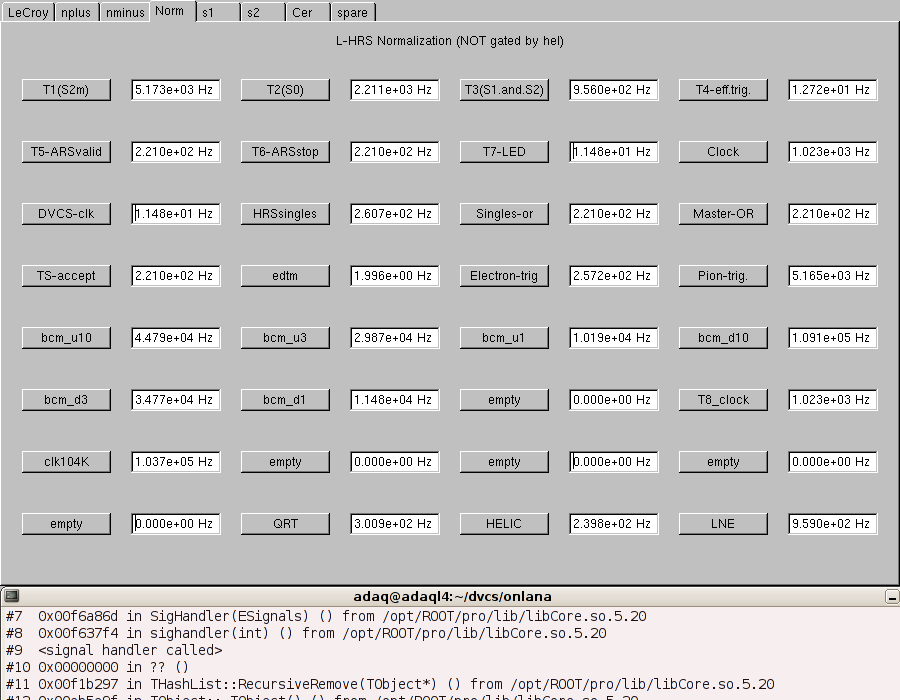Click the T4-eff.trig. field 1.272e+01 Hz
Image resolution: width=900 pixels, height=700 pixels.
coord(833,90)
